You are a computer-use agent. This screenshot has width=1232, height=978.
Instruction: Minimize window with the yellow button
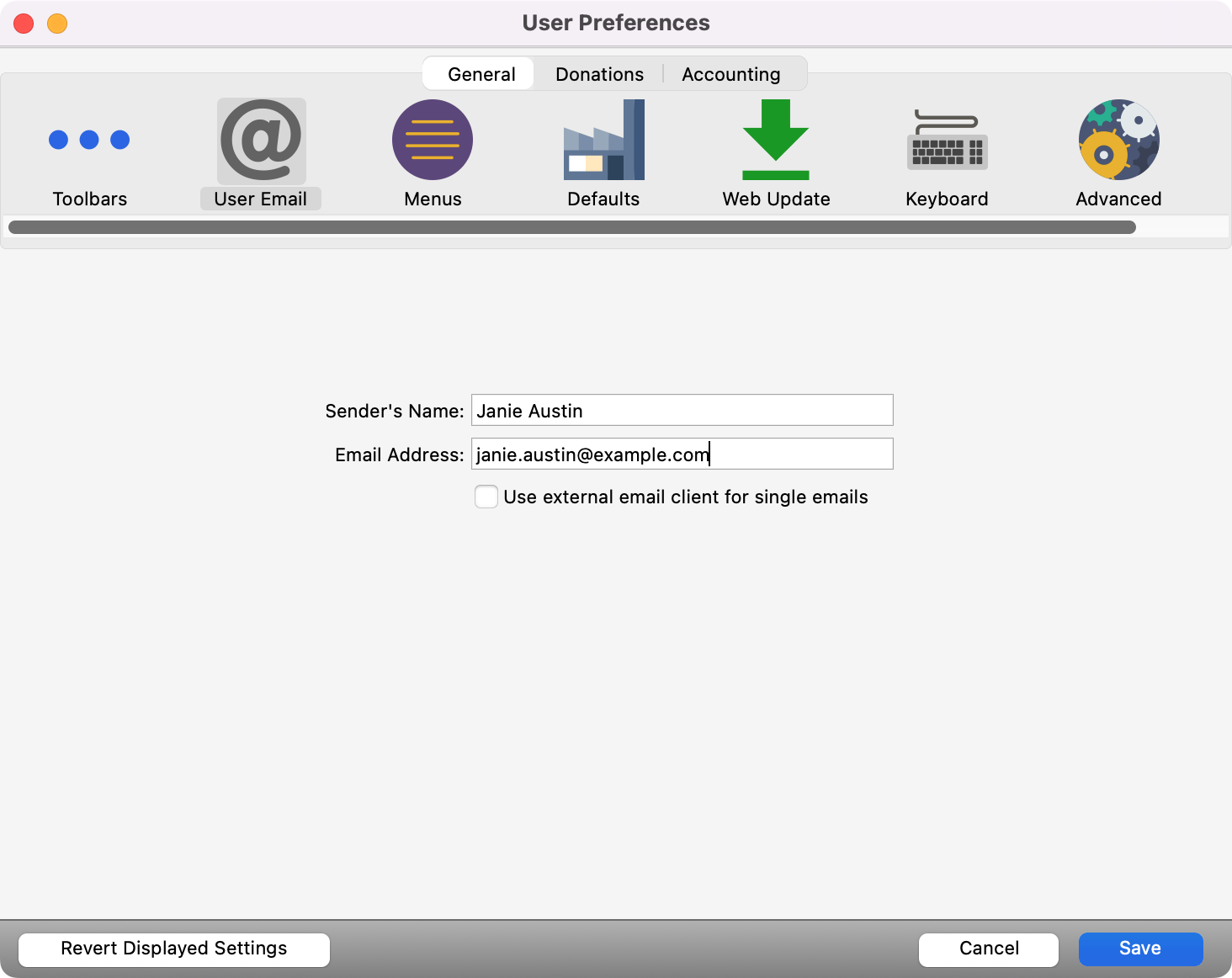57,24
